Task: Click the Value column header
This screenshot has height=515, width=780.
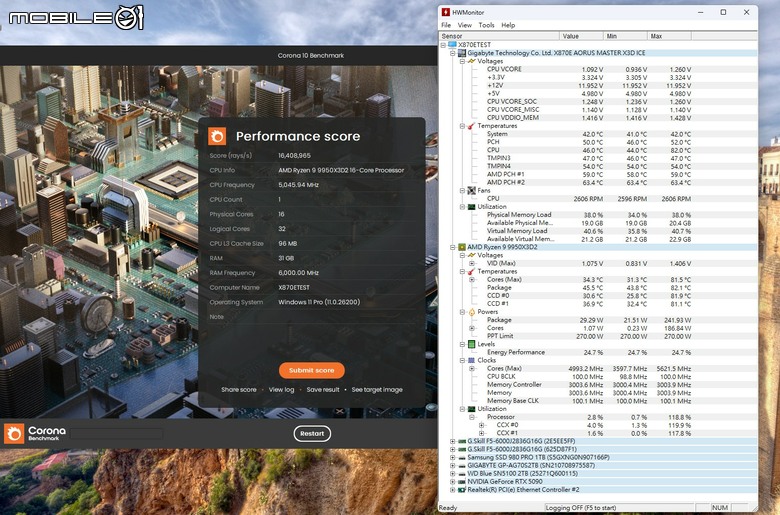Action: tap(581, 36)
